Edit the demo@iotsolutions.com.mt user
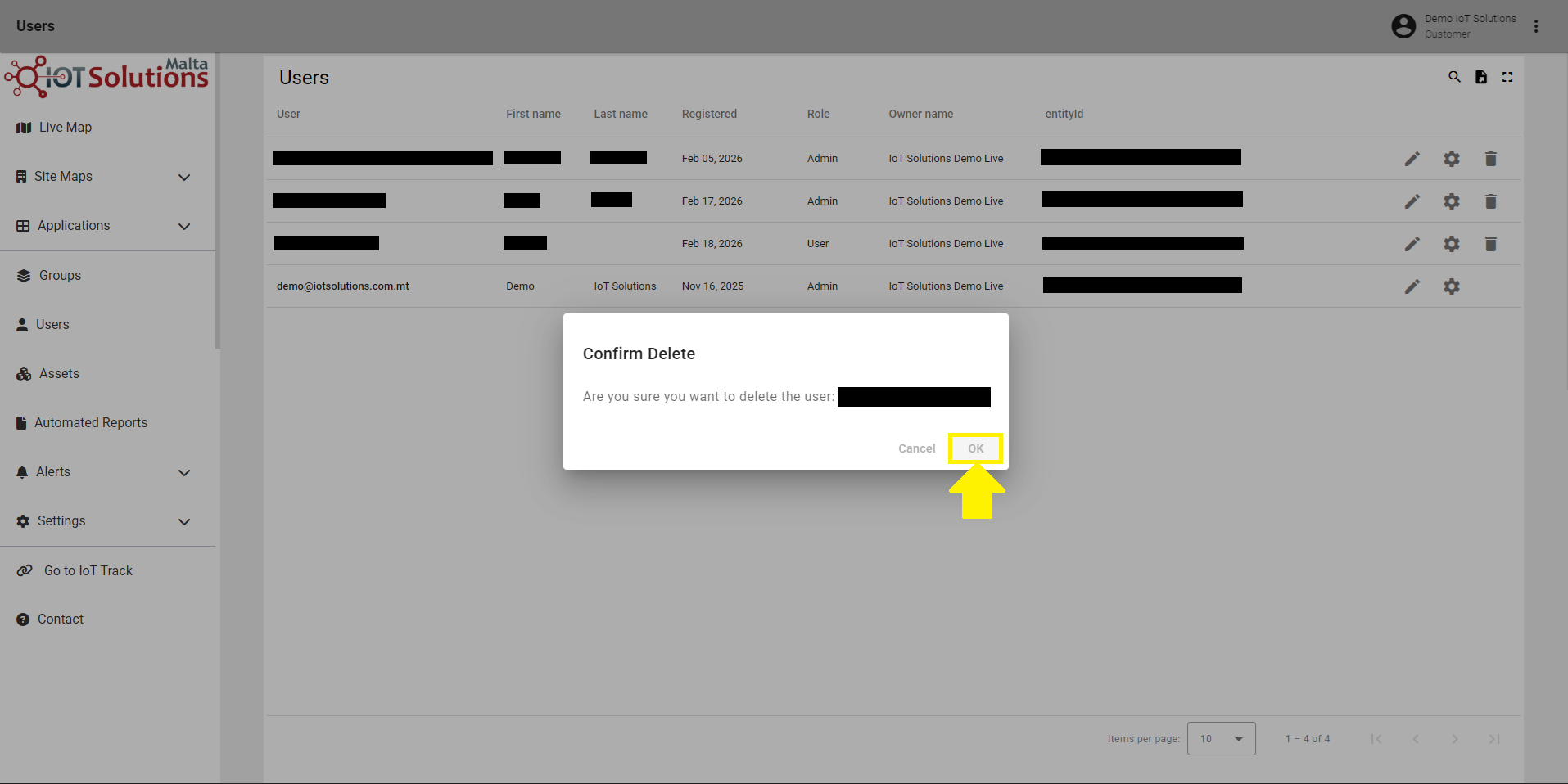 [x=1412, y=286]
